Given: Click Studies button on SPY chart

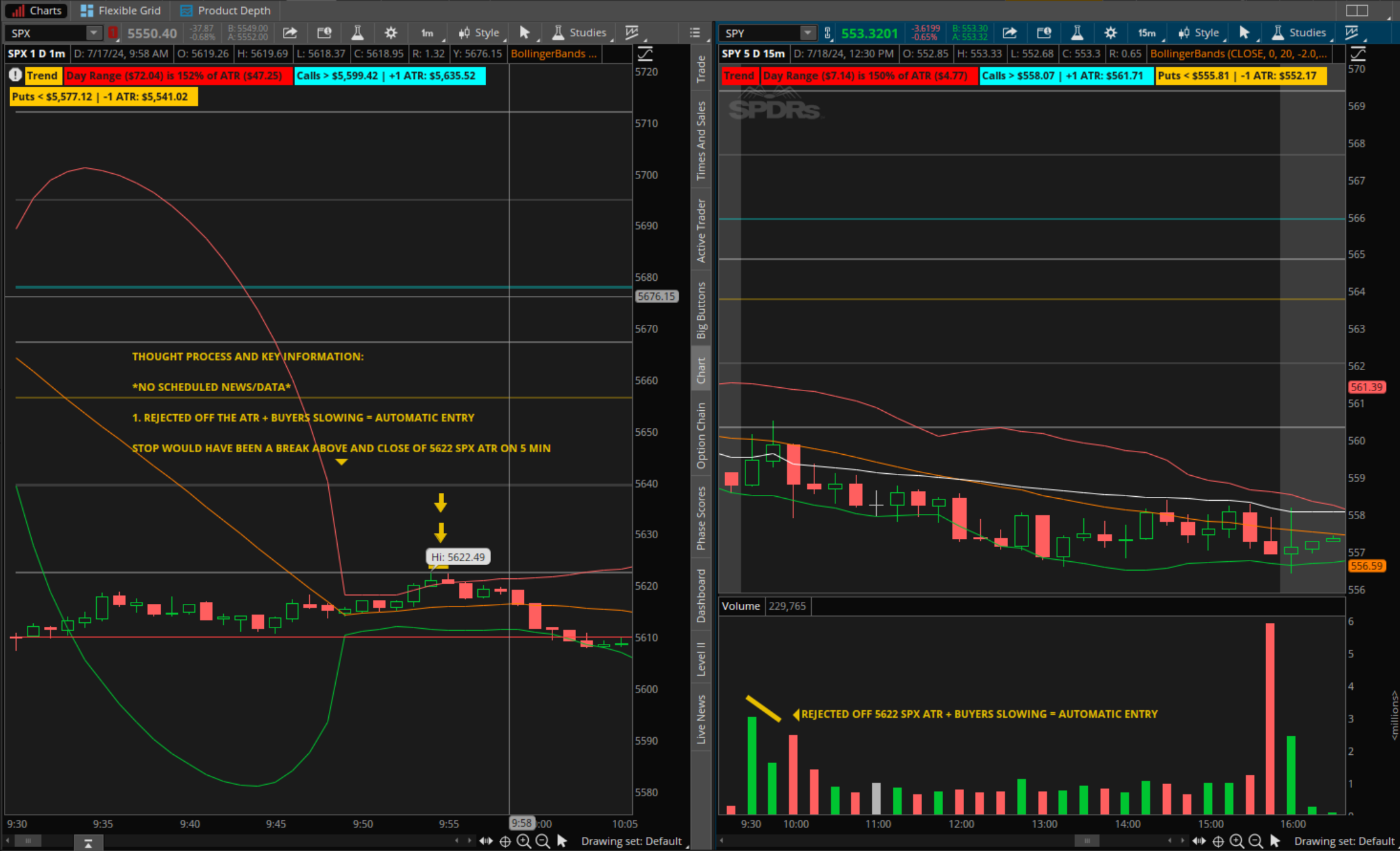Looking at the screenshot, I should coord(1299,32).
